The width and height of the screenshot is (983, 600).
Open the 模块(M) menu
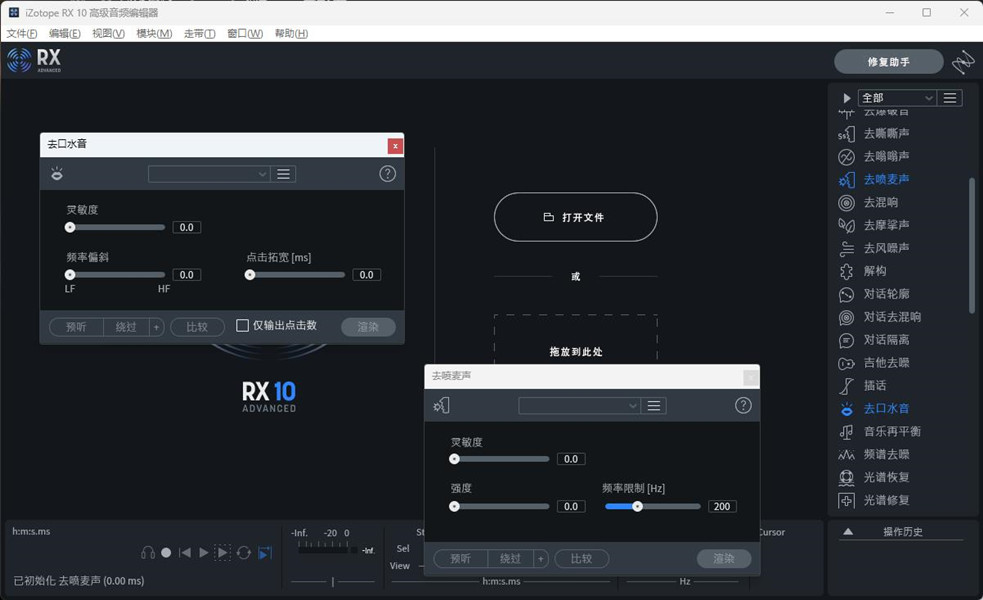(154, 33)
